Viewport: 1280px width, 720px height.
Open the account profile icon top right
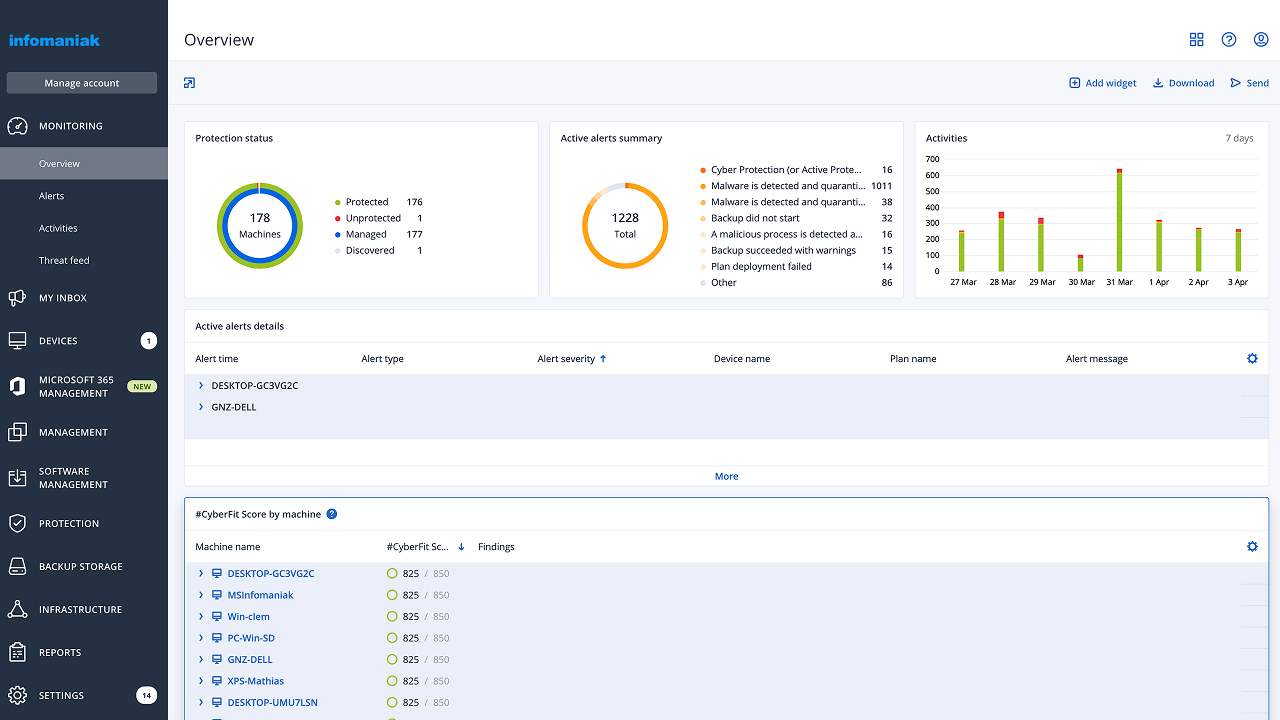click(1260, 39)
